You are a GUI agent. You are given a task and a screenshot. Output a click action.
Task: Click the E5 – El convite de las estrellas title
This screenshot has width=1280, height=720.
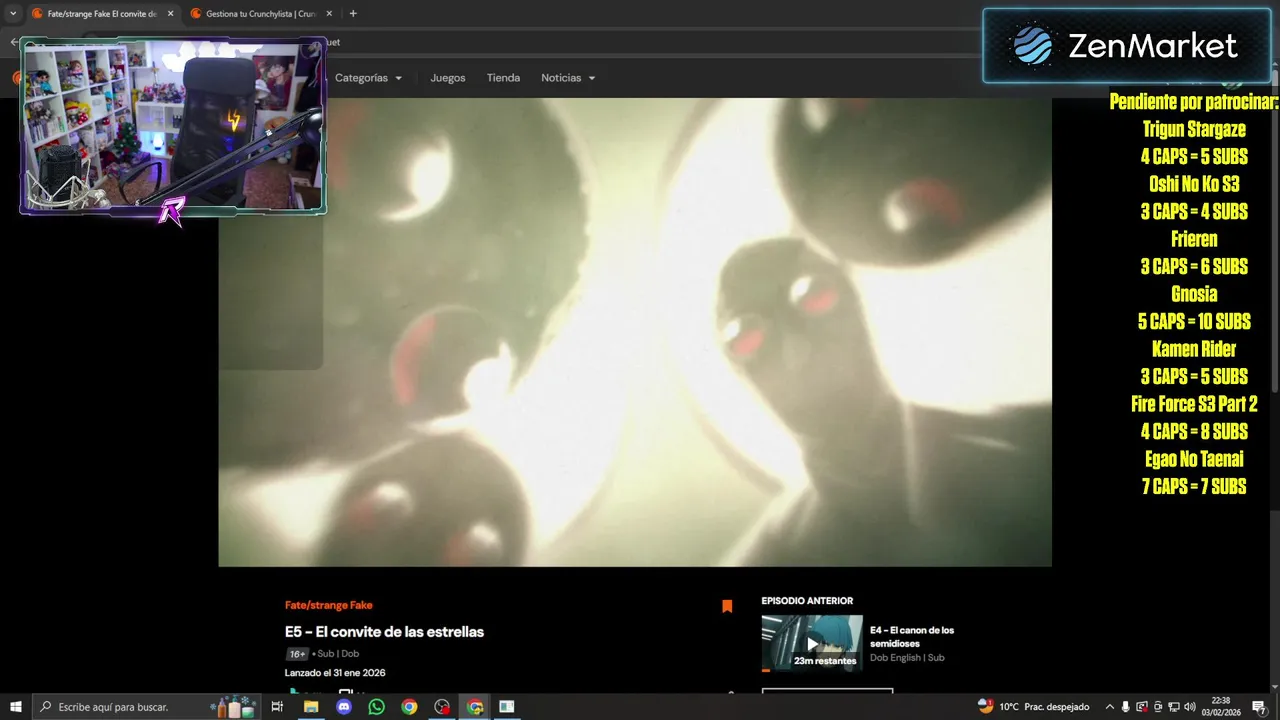click(x=384, y=632)
